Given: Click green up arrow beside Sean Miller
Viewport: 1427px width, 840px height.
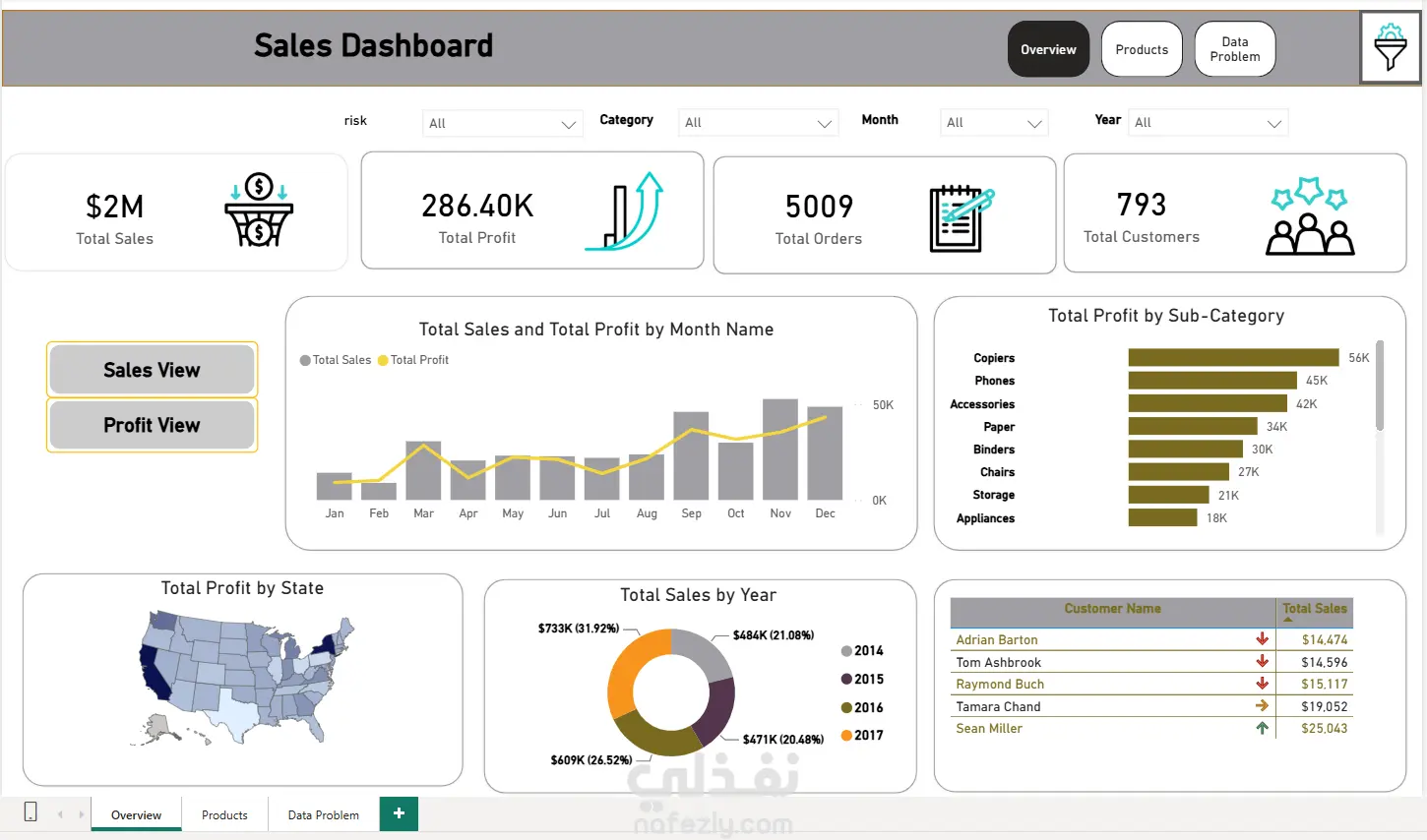Looking at the screenshot, I should click(1262, 728).
